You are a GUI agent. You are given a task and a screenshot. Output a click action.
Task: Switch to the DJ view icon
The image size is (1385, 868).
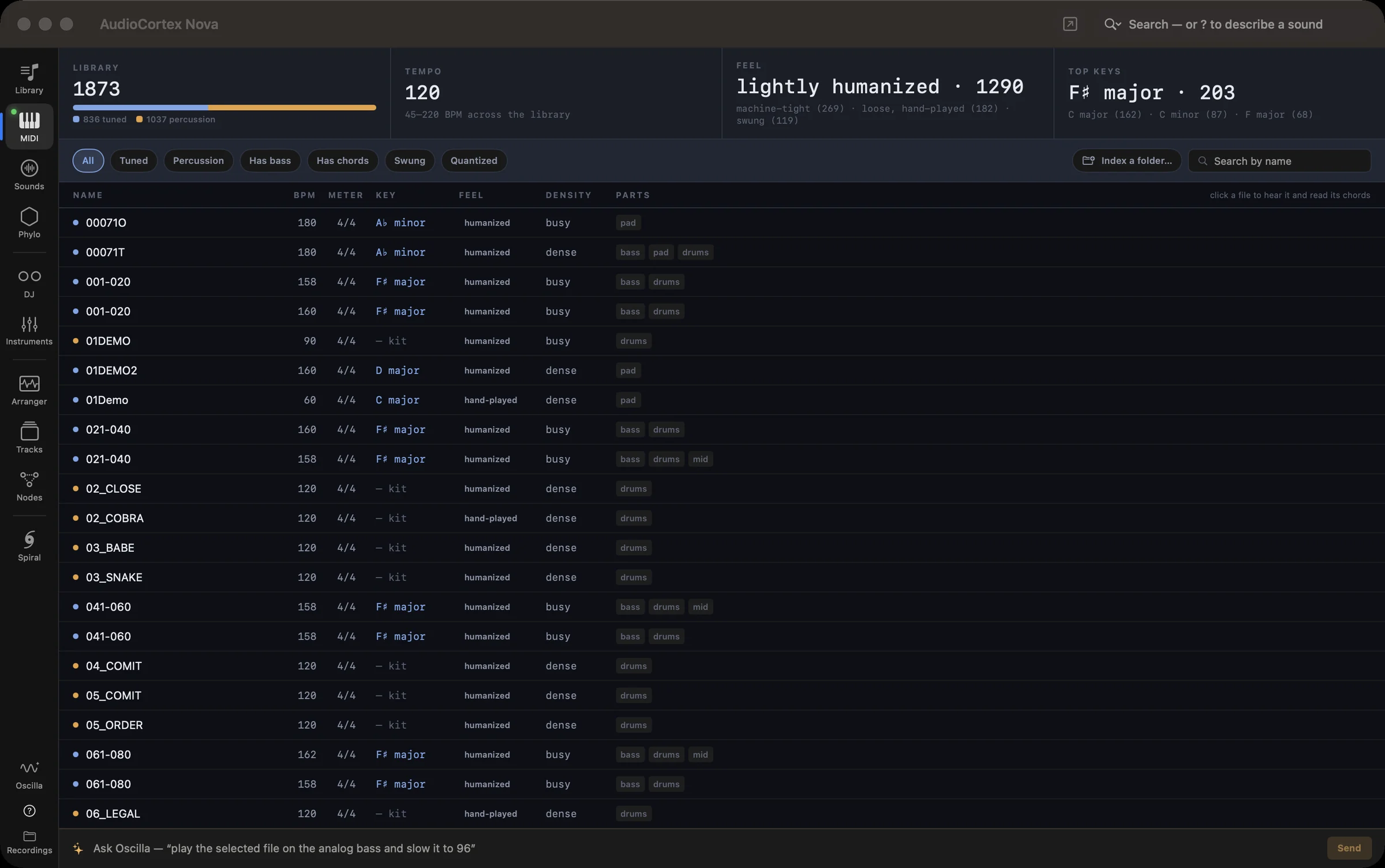29,283
